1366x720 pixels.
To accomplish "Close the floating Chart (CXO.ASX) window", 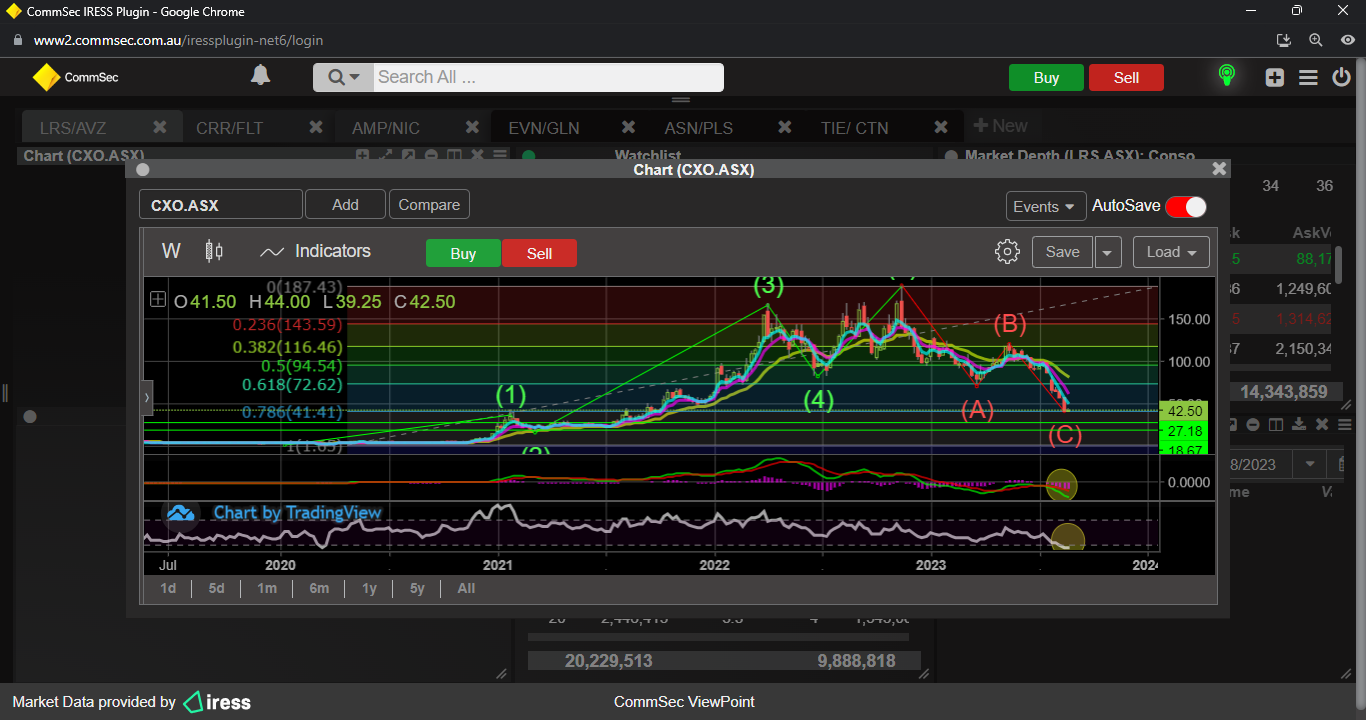I will [x=1219, y=169].
